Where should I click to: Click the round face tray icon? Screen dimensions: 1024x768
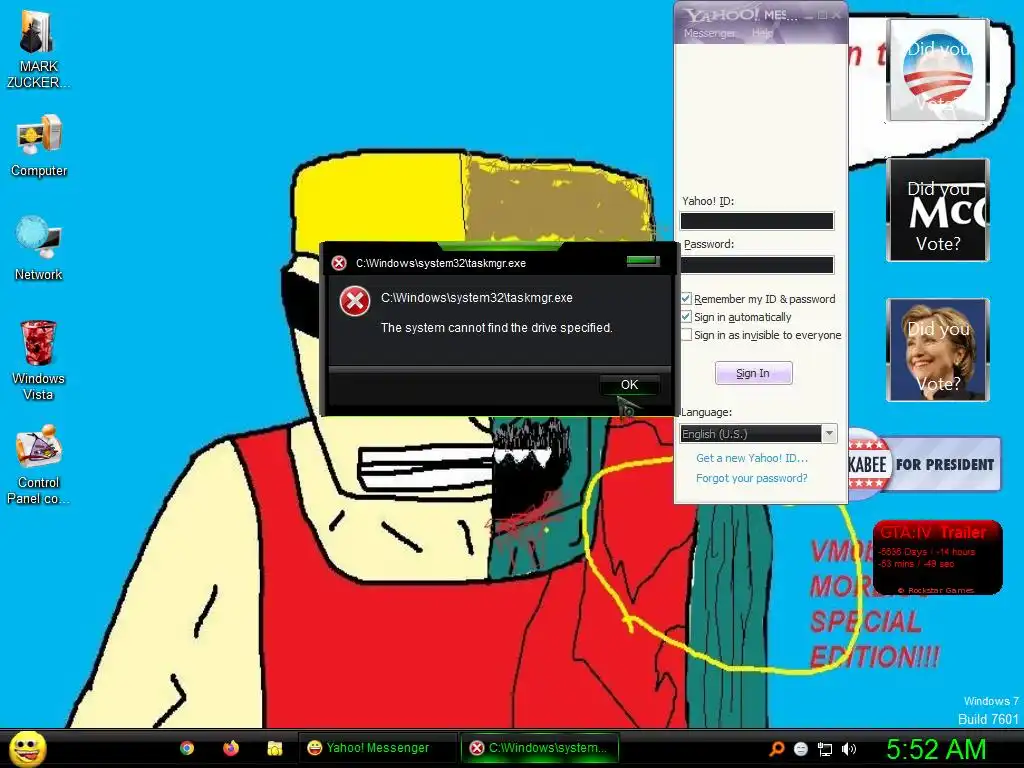[x=801, y=749]
